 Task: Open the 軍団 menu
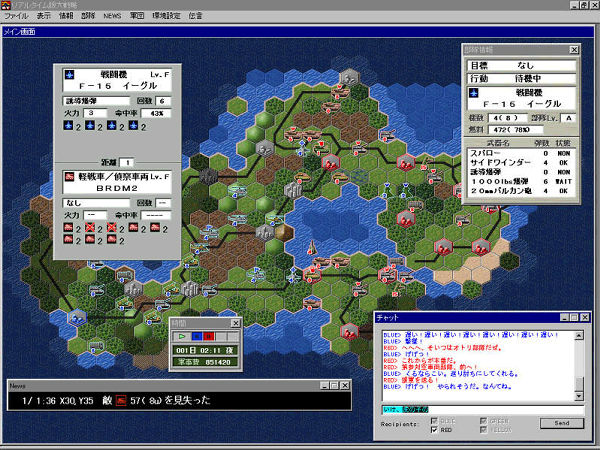(x=137, y=16)
